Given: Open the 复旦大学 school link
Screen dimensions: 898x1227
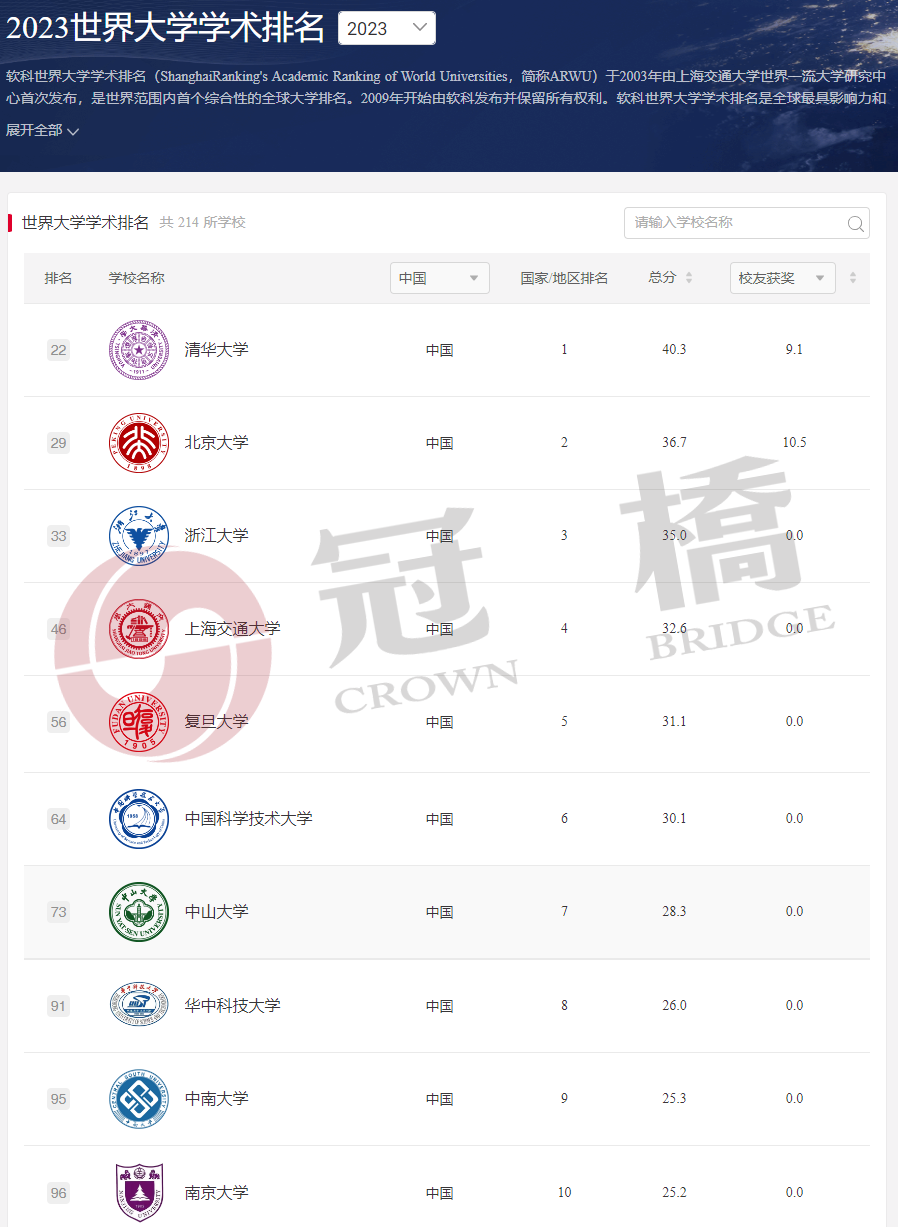Looking at the screenshot, I should coord(217,722).
